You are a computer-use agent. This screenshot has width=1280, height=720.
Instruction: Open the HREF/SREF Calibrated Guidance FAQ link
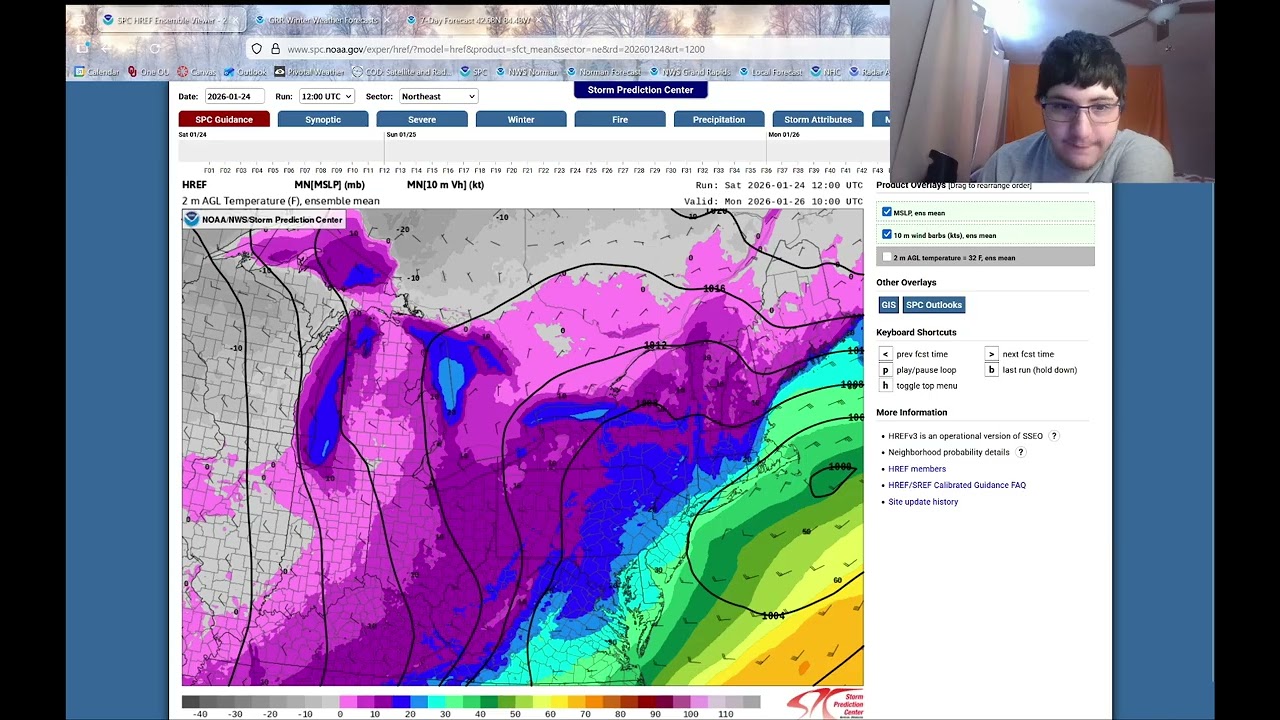tap(957, 485)
